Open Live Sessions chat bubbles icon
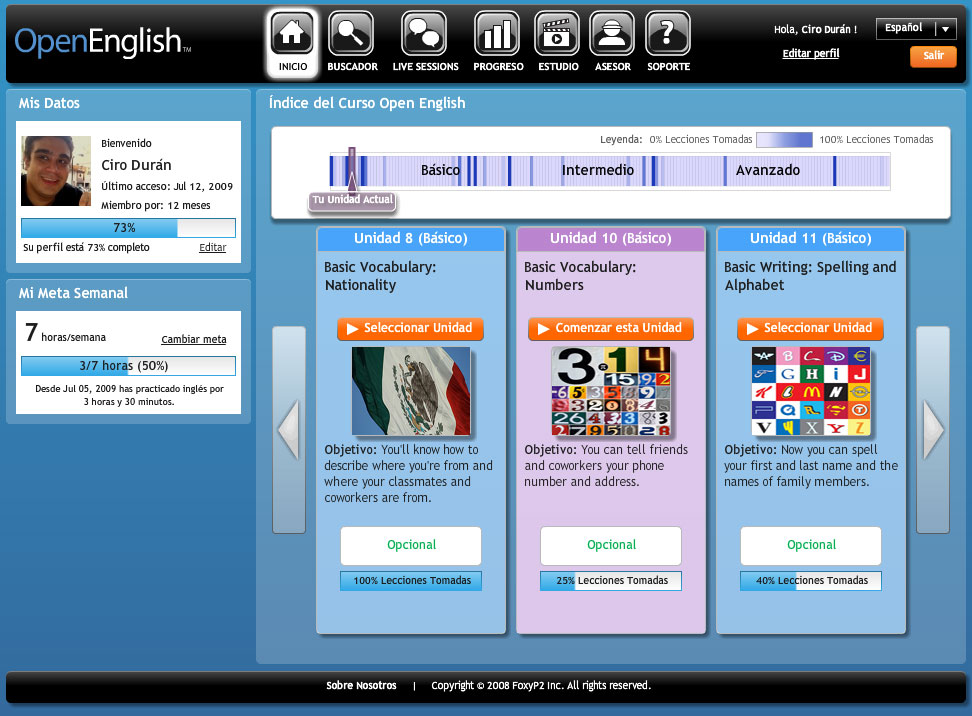The height and width of the screenshot is (716, 972). pyautogui.click(x=425, y=34)
